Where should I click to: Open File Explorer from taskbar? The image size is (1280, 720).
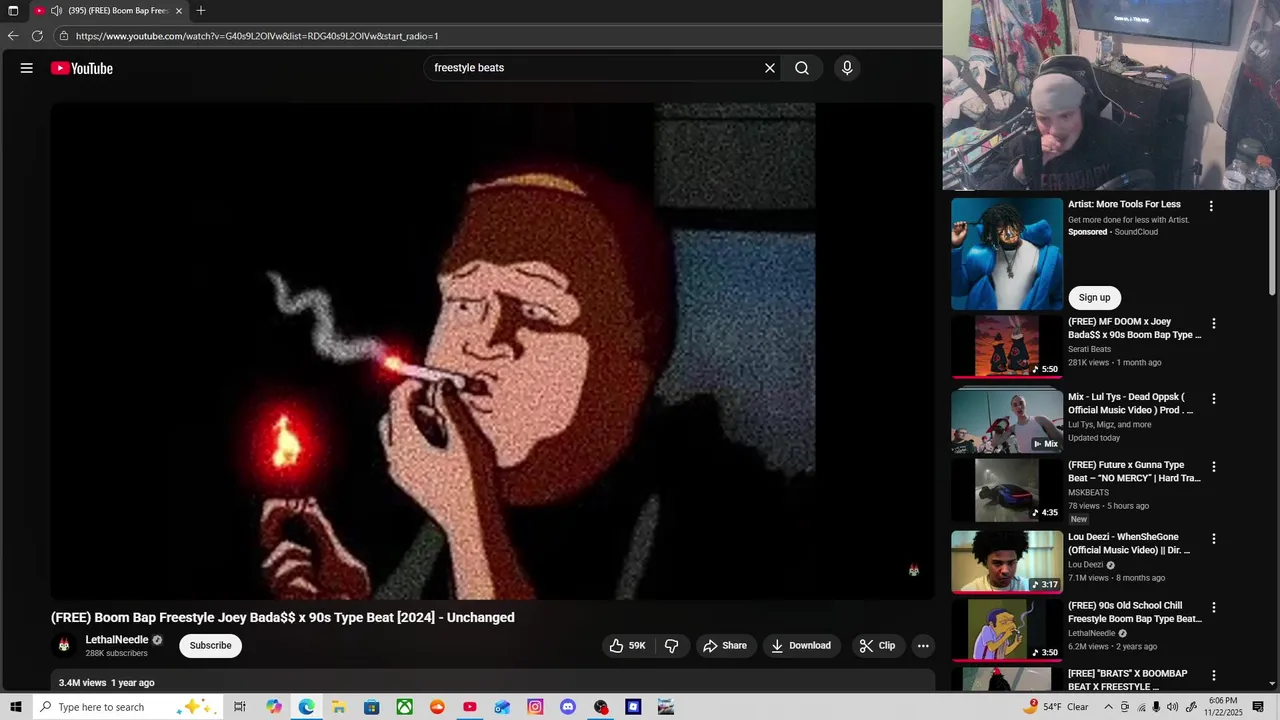(x=338, y=707)
